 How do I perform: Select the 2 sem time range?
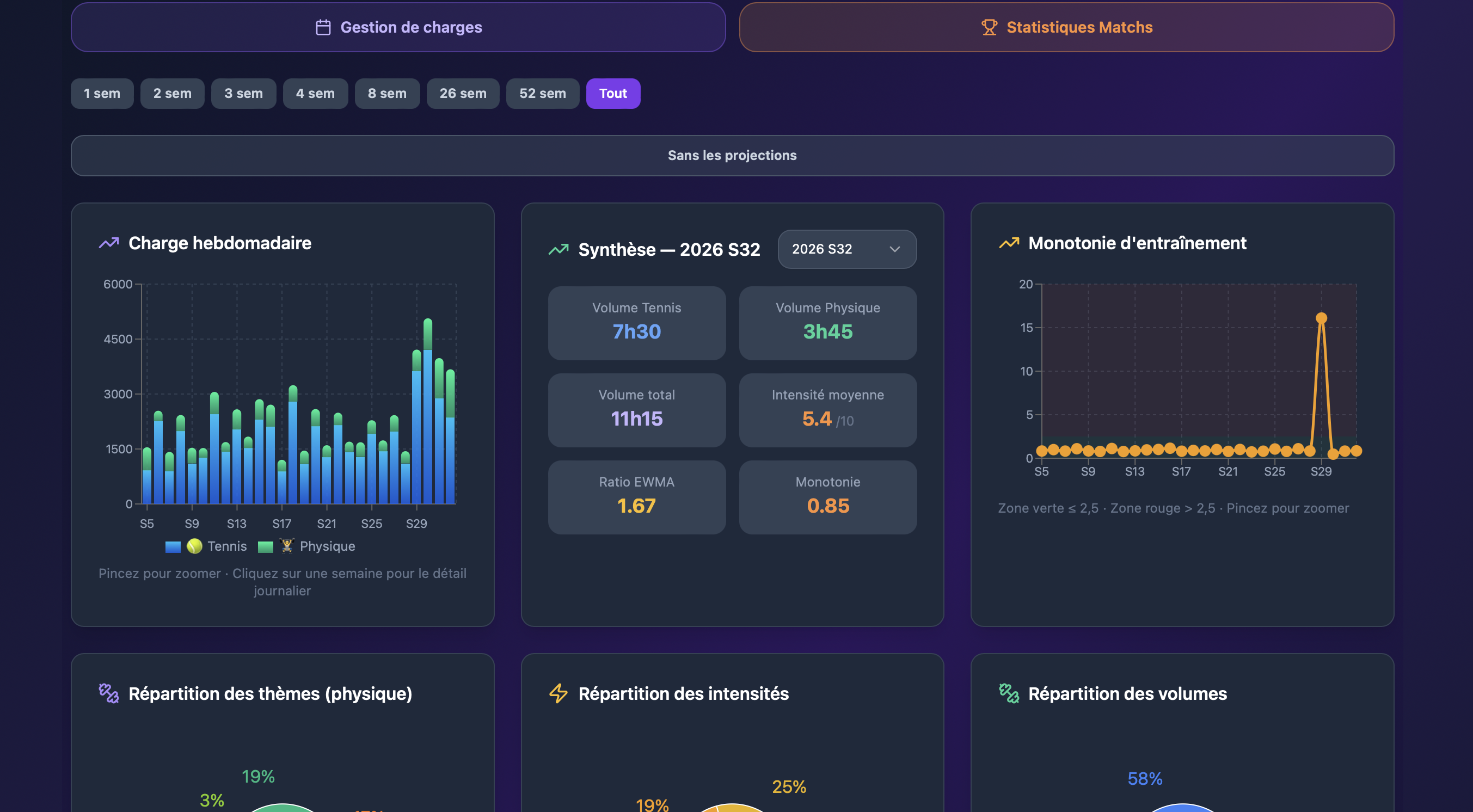(x=172, y=93)
